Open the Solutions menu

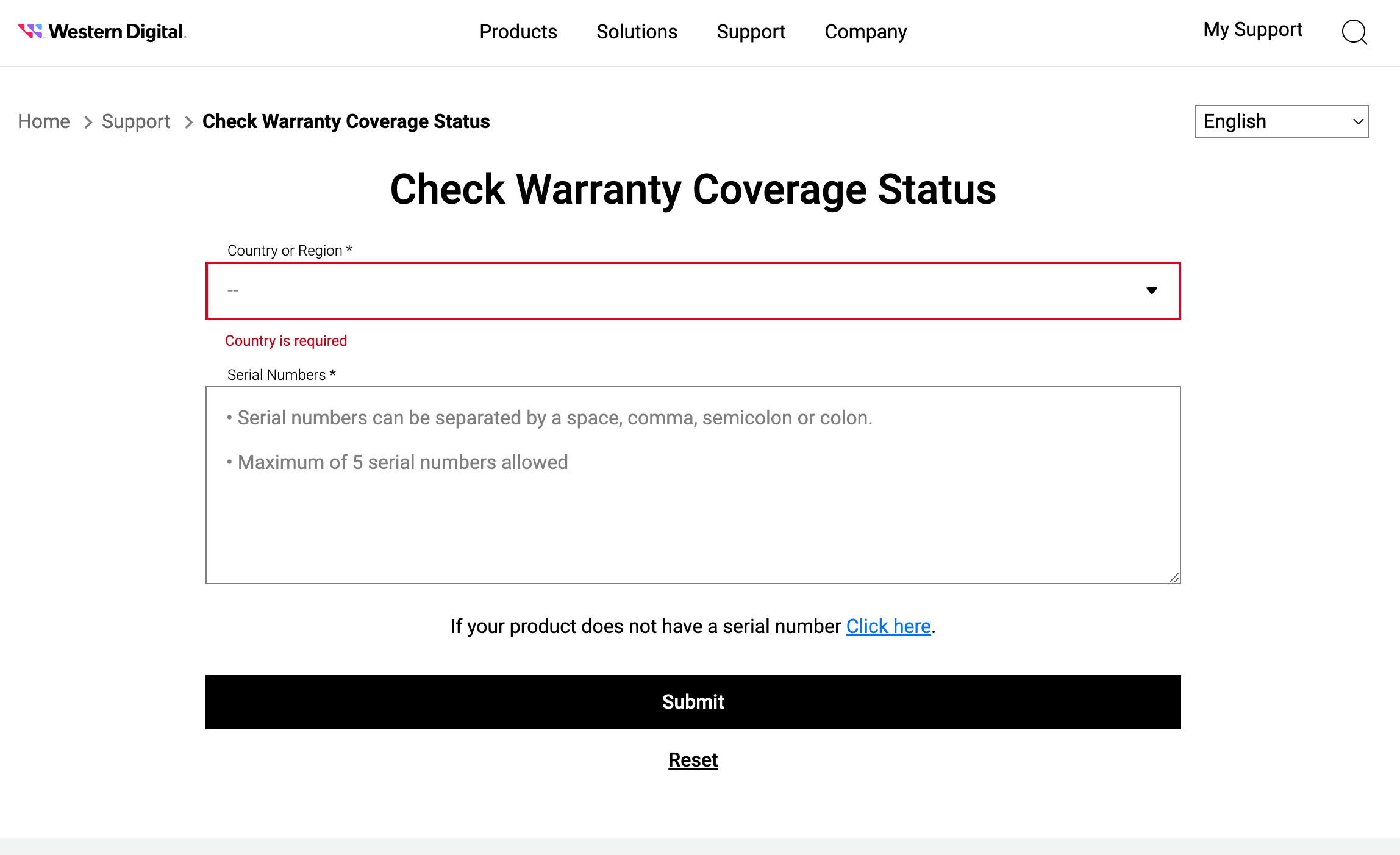click(x=637, y=32)
